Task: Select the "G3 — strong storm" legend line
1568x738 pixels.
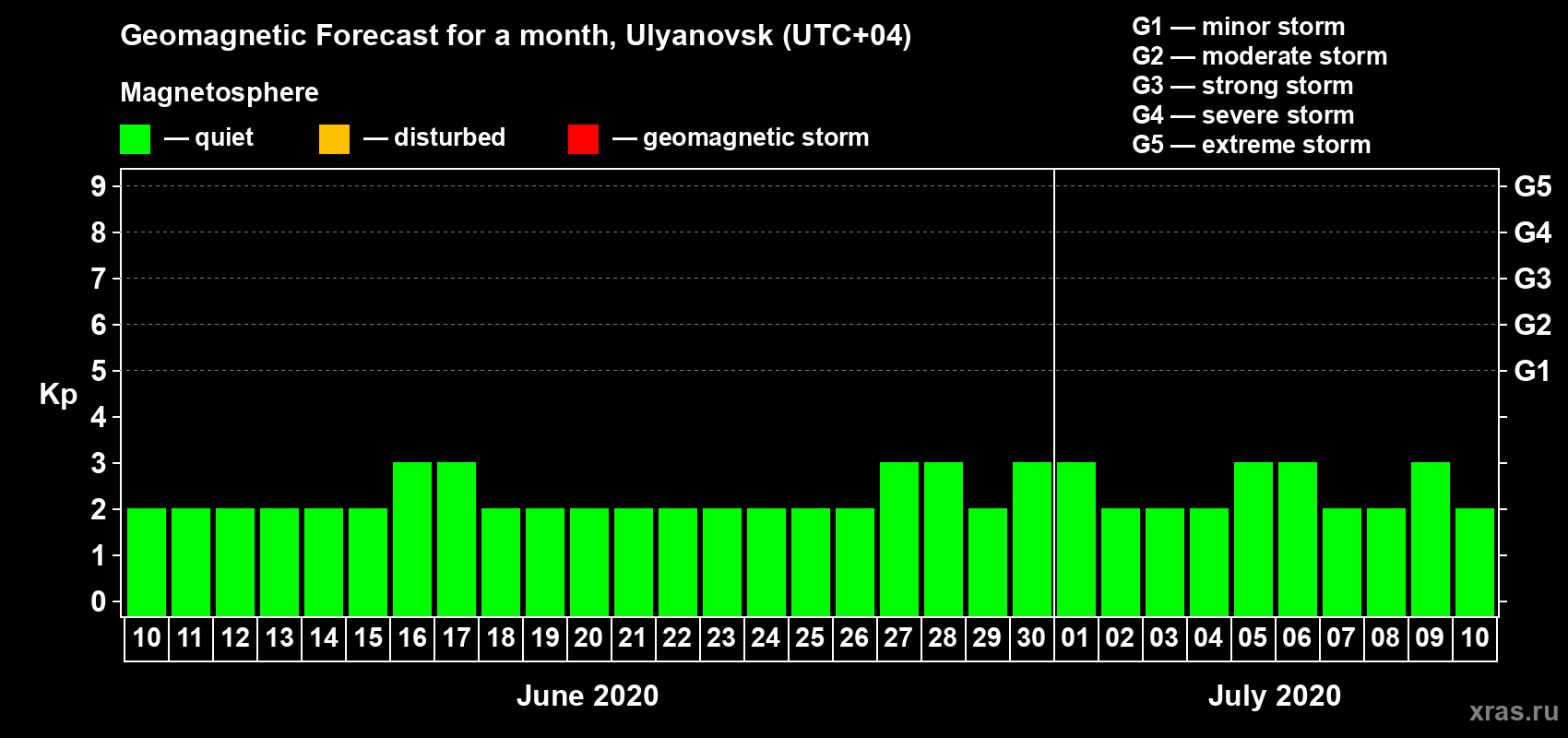Action: (x=1242, y=86)
